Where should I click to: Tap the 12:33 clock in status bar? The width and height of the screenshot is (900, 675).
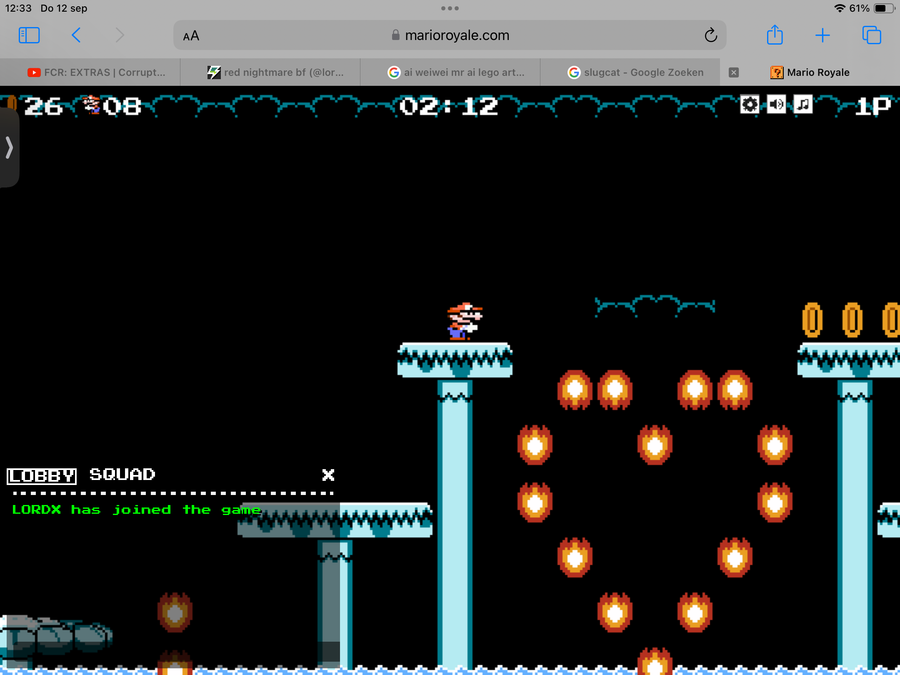(x=18, y=8)
